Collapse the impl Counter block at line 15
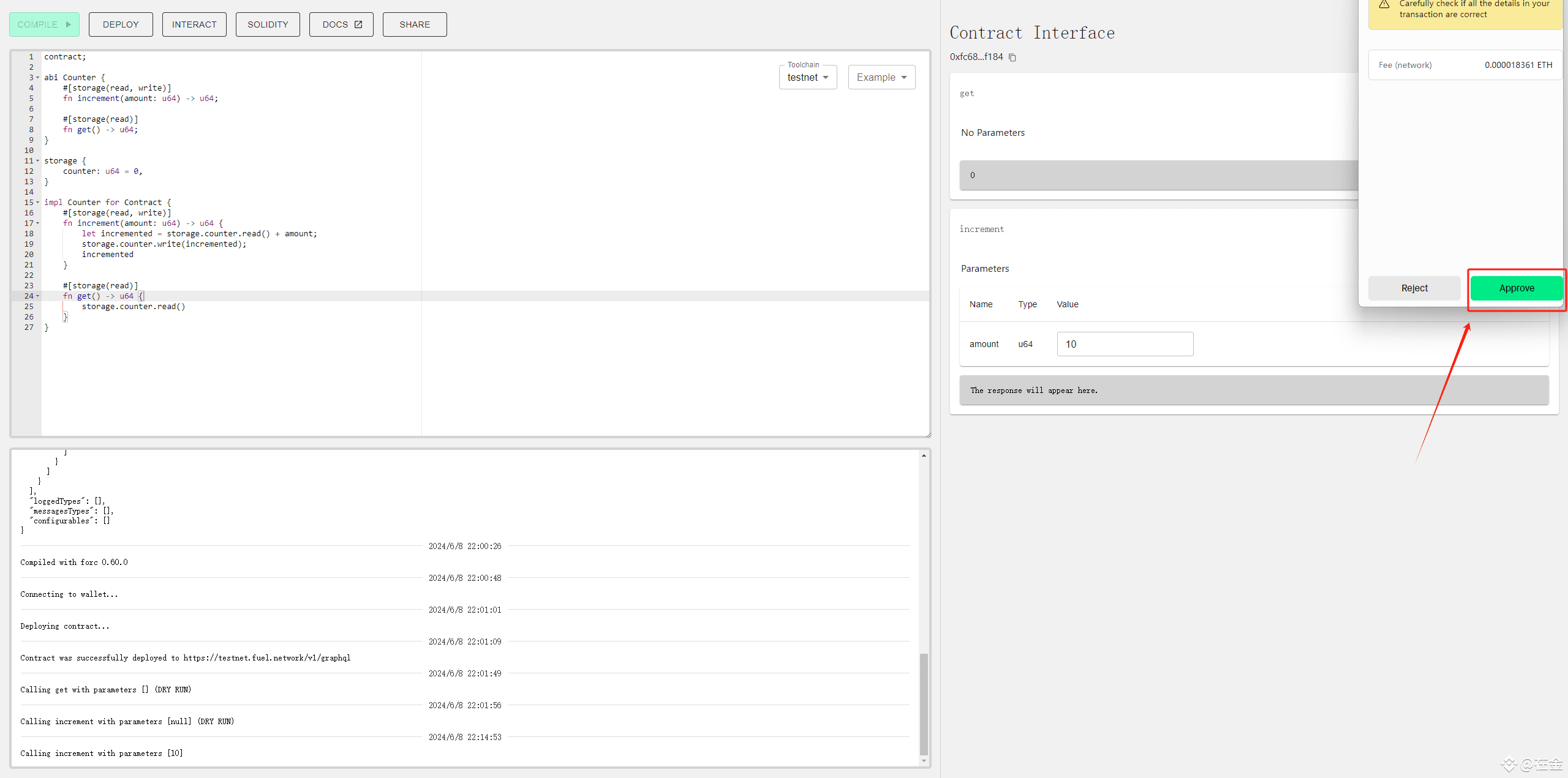Screen dimensions: 1568x778 [x=38, y=203]
